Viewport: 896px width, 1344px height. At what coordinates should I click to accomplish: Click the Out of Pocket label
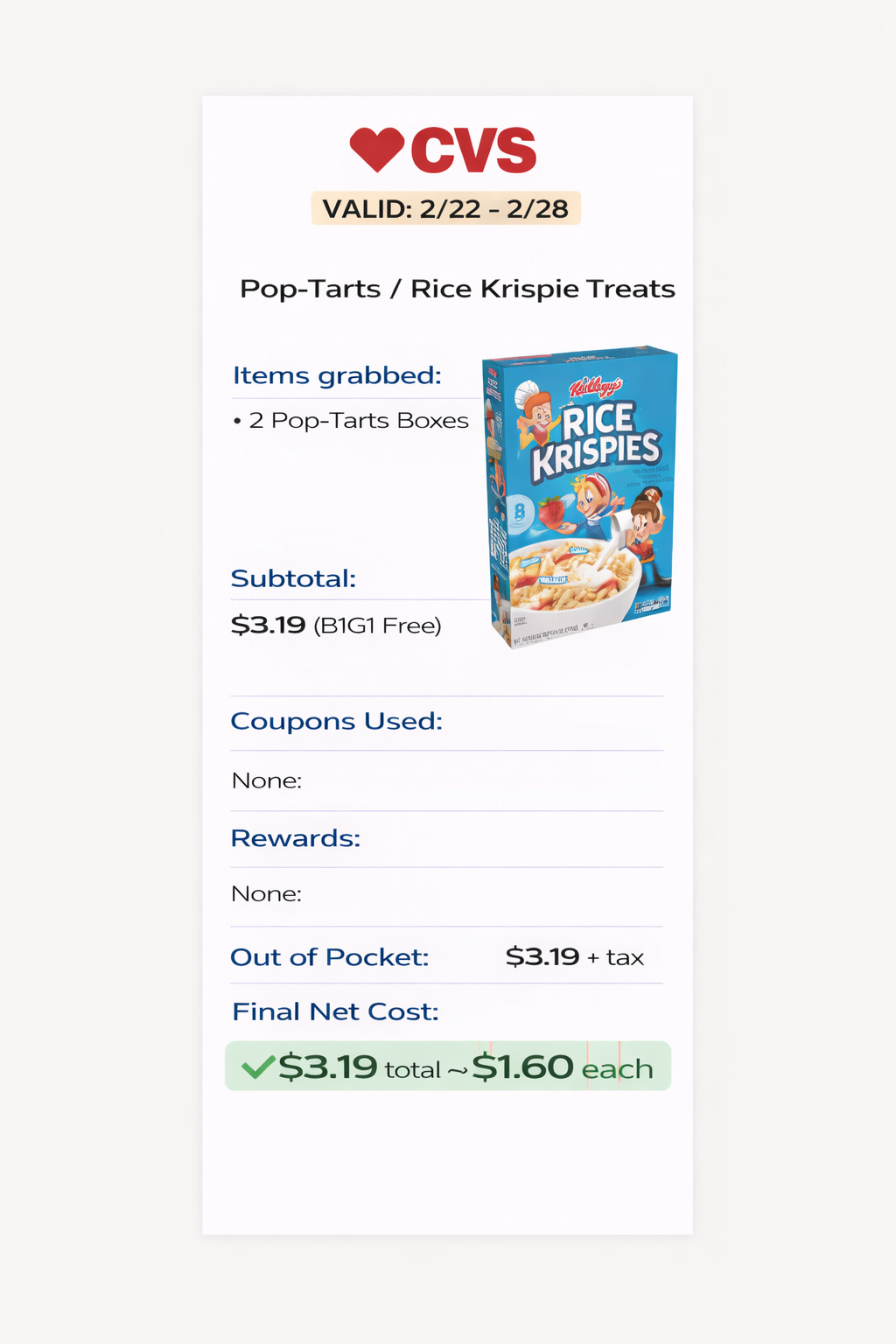pos(329,957)
